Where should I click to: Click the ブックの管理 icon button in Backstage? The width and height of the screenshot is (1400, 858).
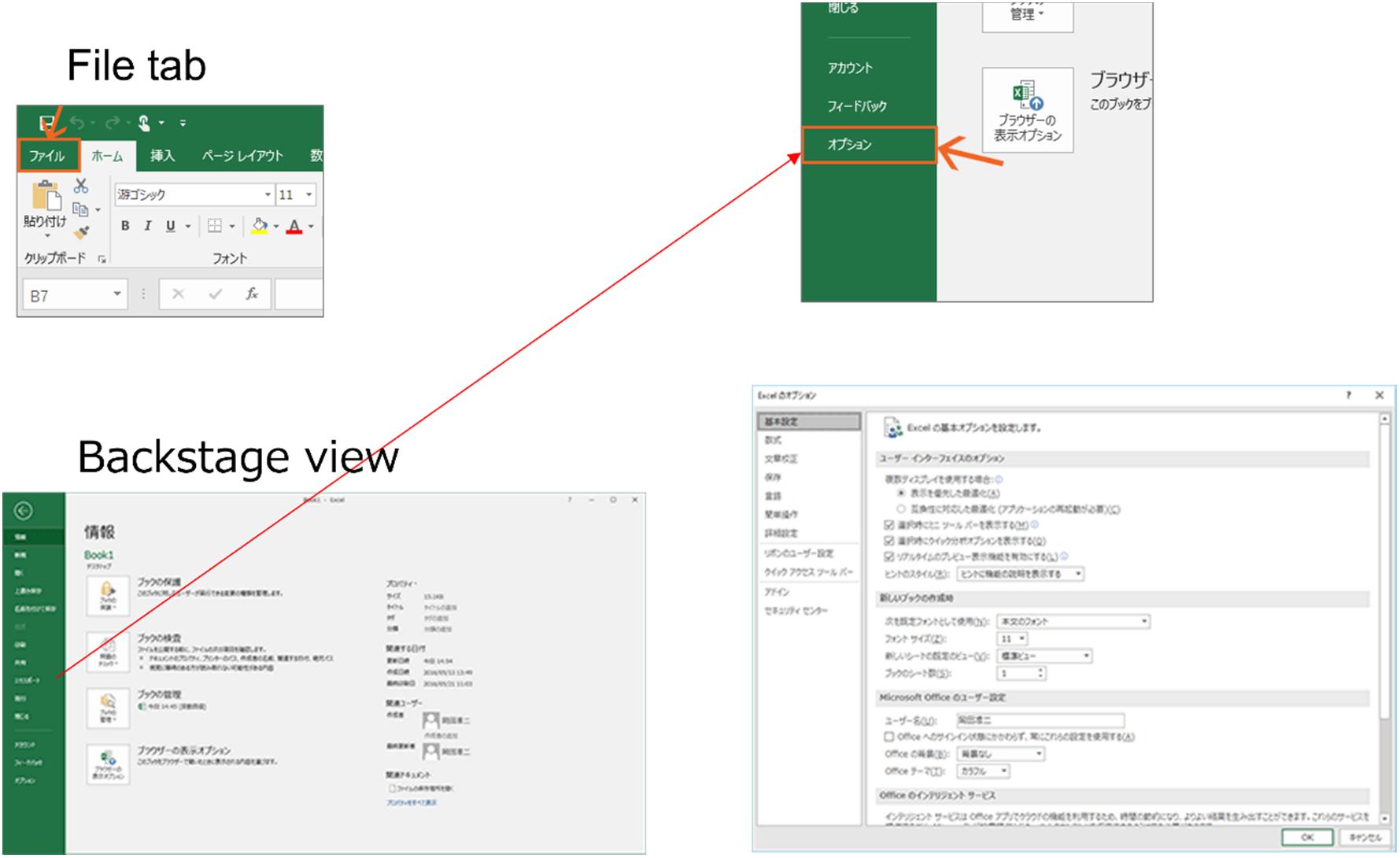[108, 708]
